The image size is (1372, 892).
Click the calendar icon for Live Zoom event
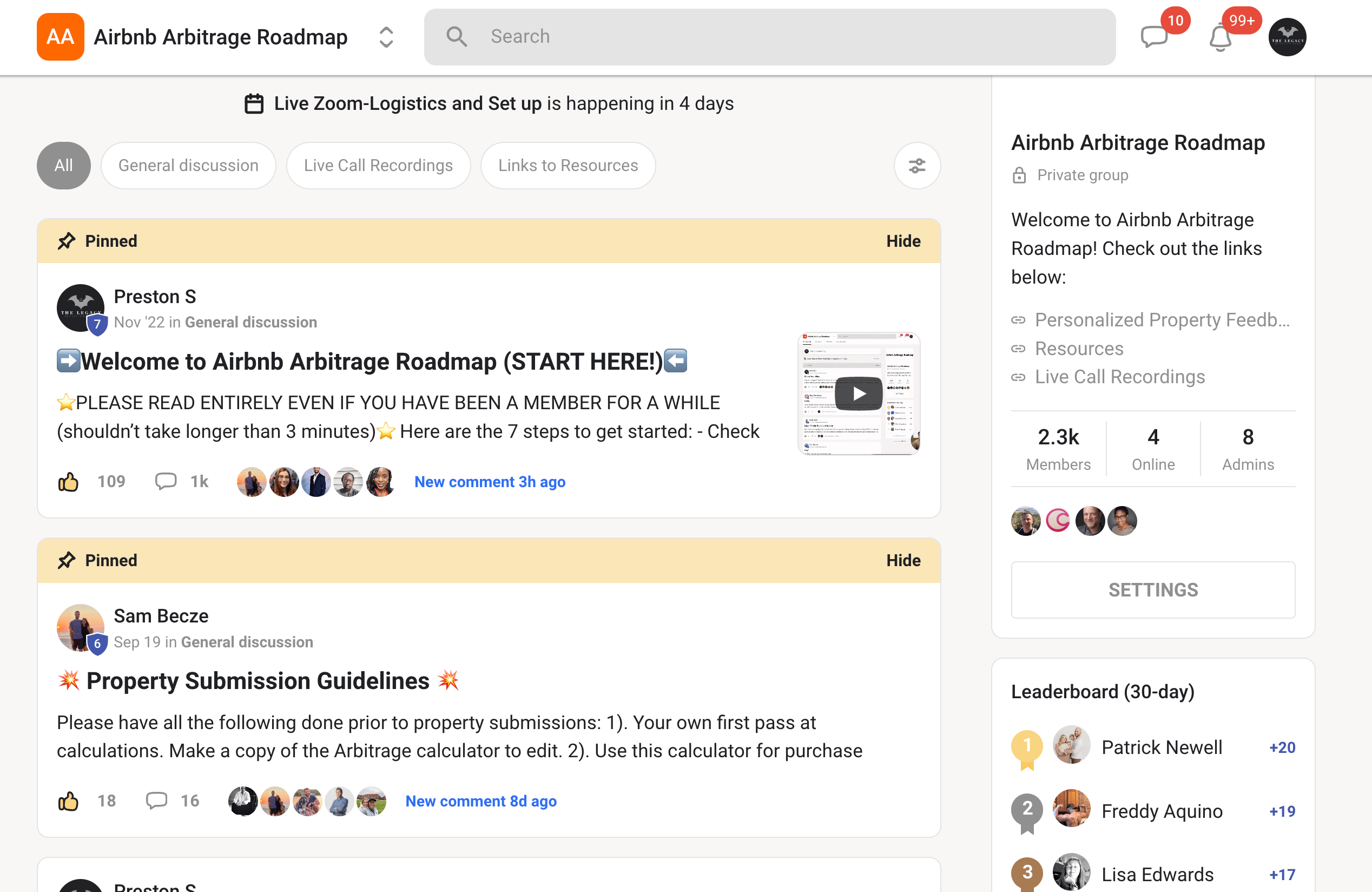point(254,104)
